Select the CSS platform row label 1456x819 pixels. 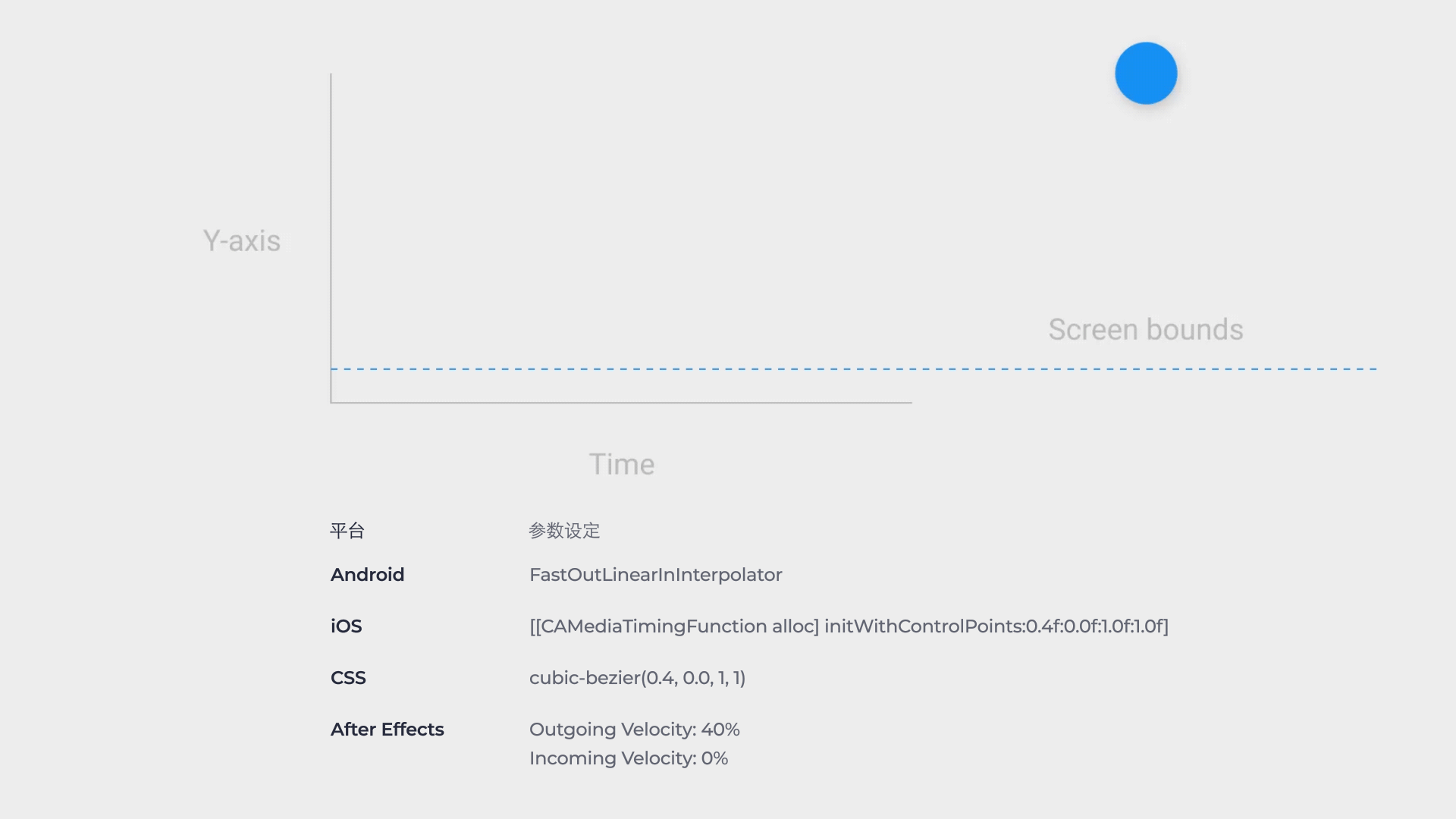click(x=348, y=678)
